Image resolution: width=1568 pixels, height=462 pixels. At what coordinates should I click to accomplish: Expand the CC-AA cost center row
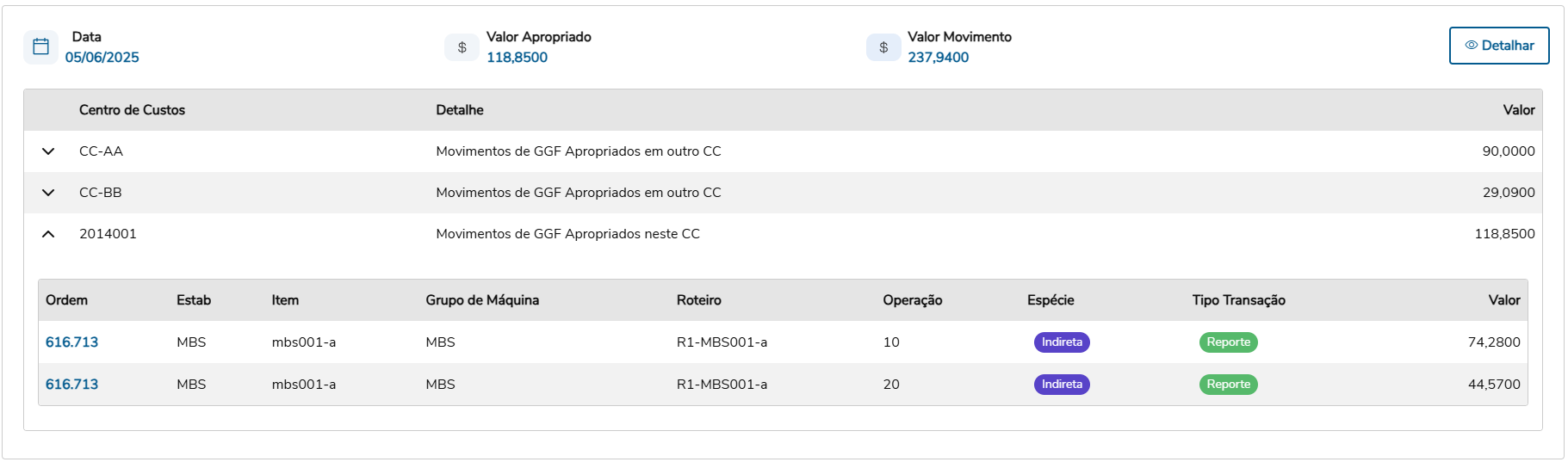coord(48,151)
